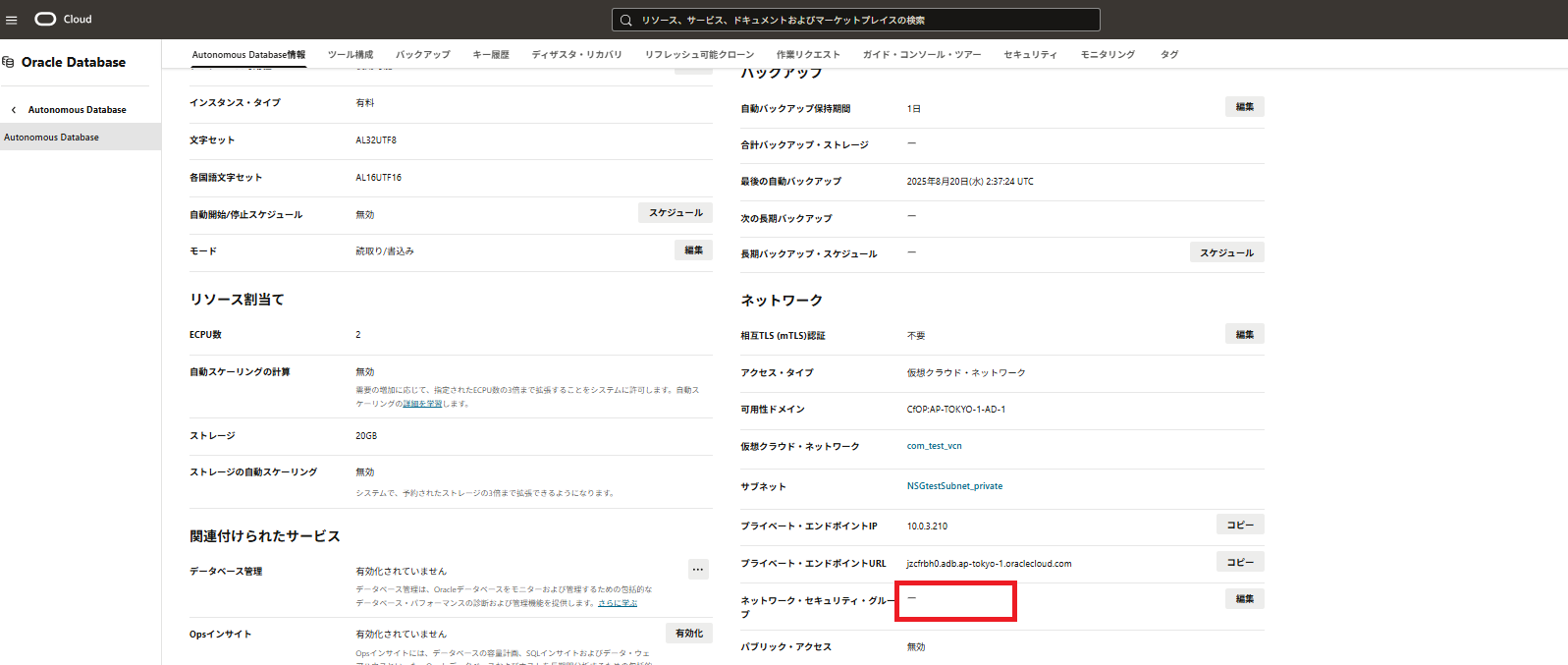This screenshot has height=665, width=1568.
Task: Select the 20GB storage value
Action: [x=366, y=436]
